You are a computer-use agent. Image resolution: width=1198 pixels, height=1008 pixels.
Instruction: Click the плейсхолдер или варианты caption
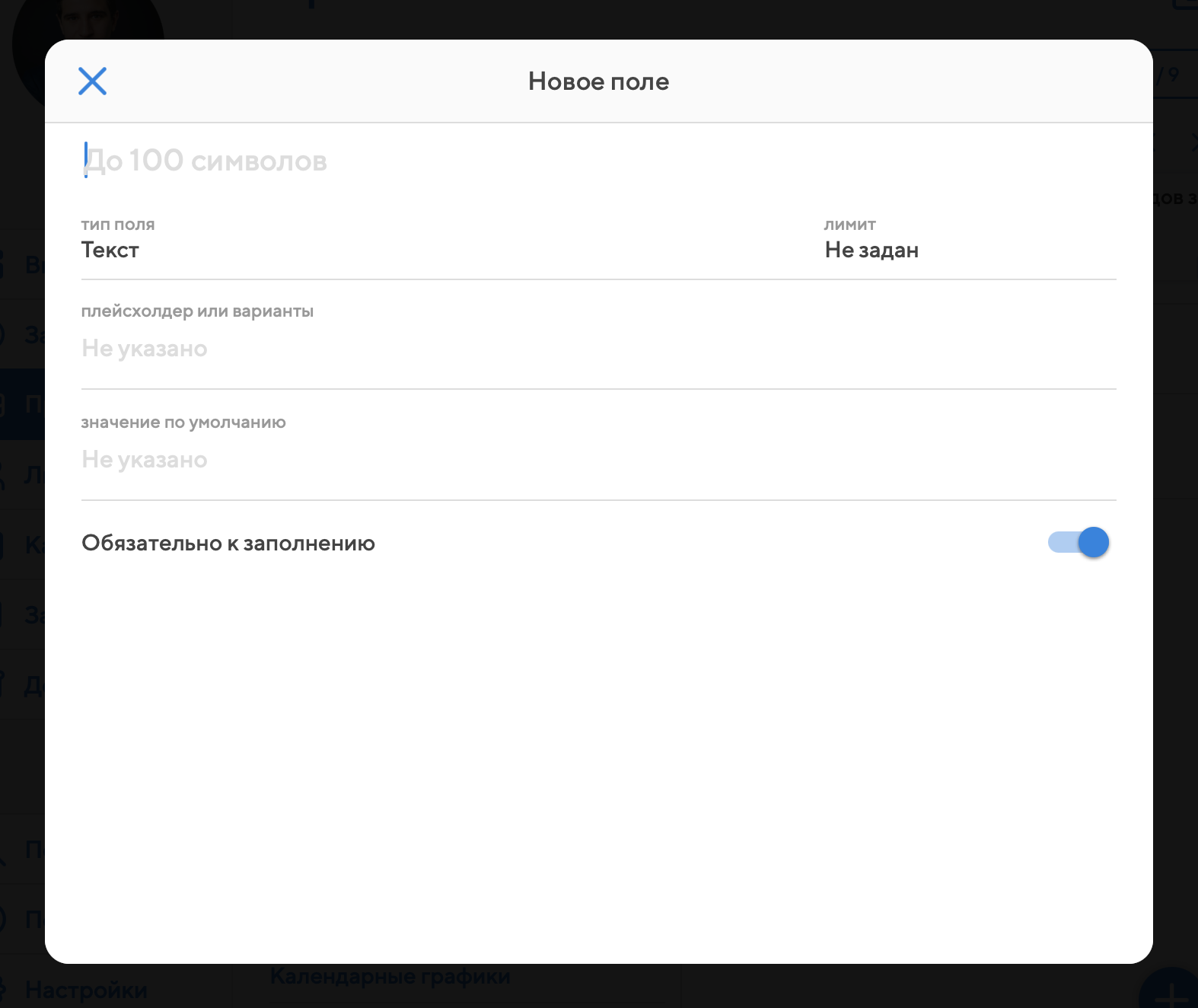(197, 311)
